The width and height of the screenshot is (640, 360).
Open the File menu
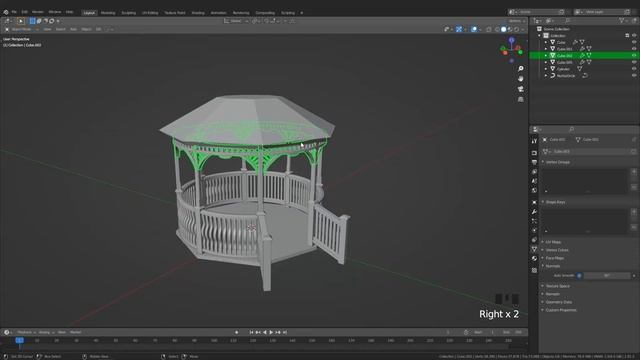(14, 12)
